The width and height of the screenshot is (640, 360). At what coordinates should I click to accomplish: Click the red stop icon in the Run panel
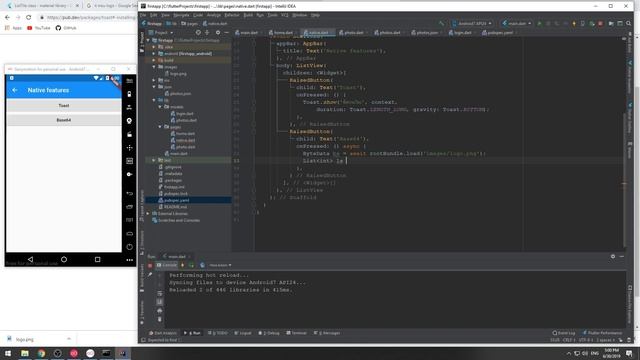pos(150,265)
